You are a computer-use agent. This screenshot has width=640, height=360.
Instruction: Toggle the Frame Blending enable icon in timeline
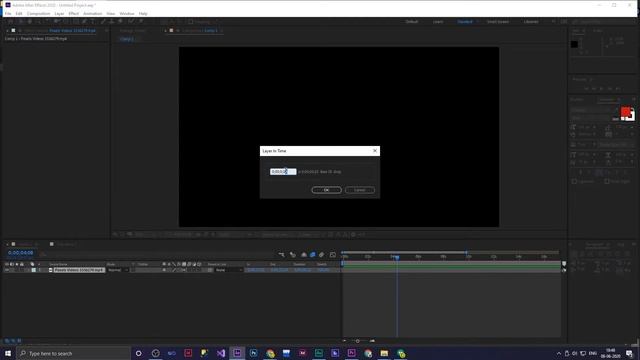(x=313, y=255)
